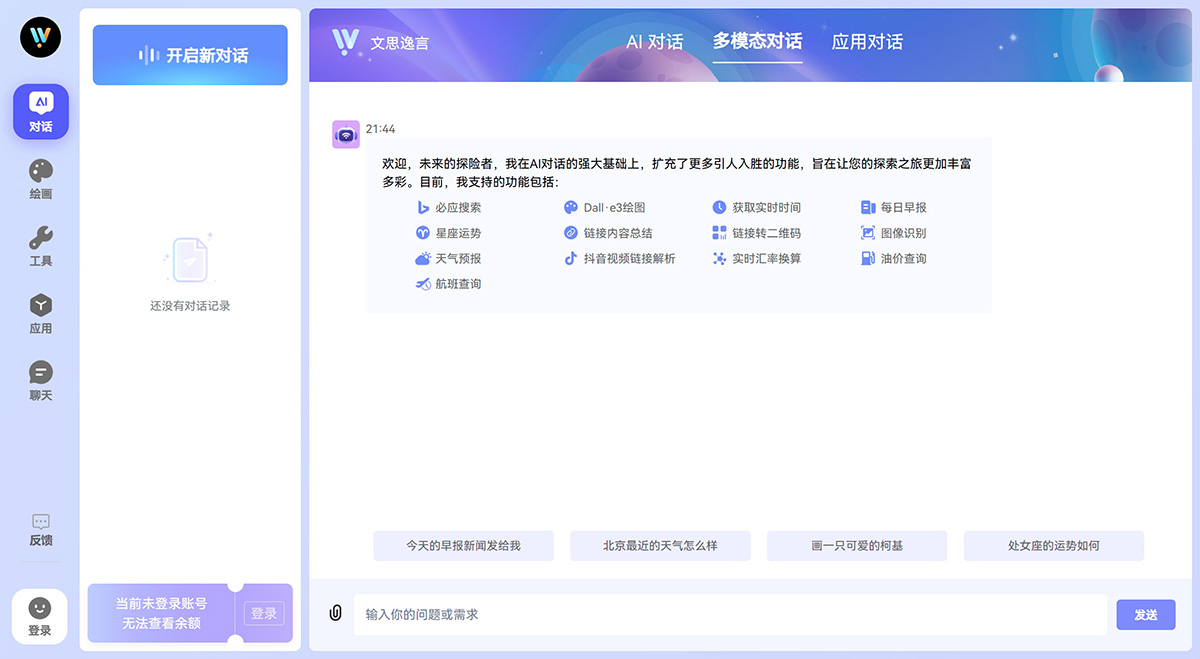Click the 反馈 feedback icon

(40, 529)
